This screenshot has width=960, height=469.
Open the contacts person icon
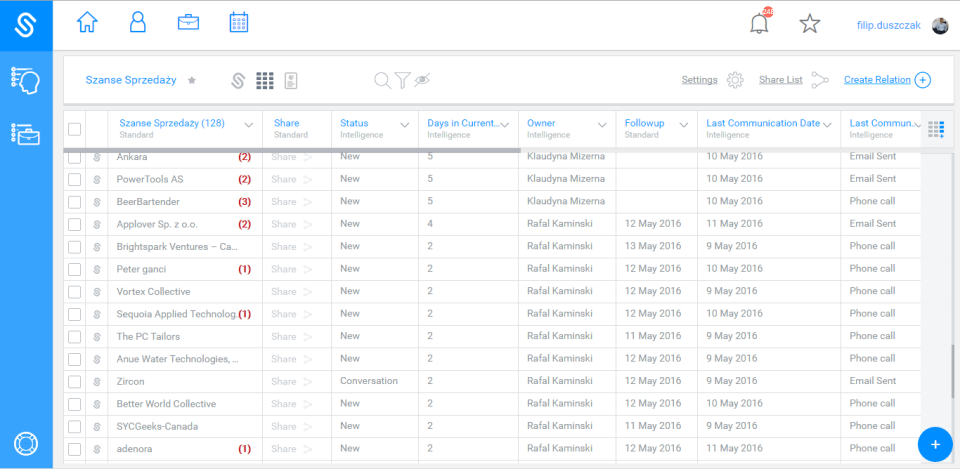tap(138, 23)
